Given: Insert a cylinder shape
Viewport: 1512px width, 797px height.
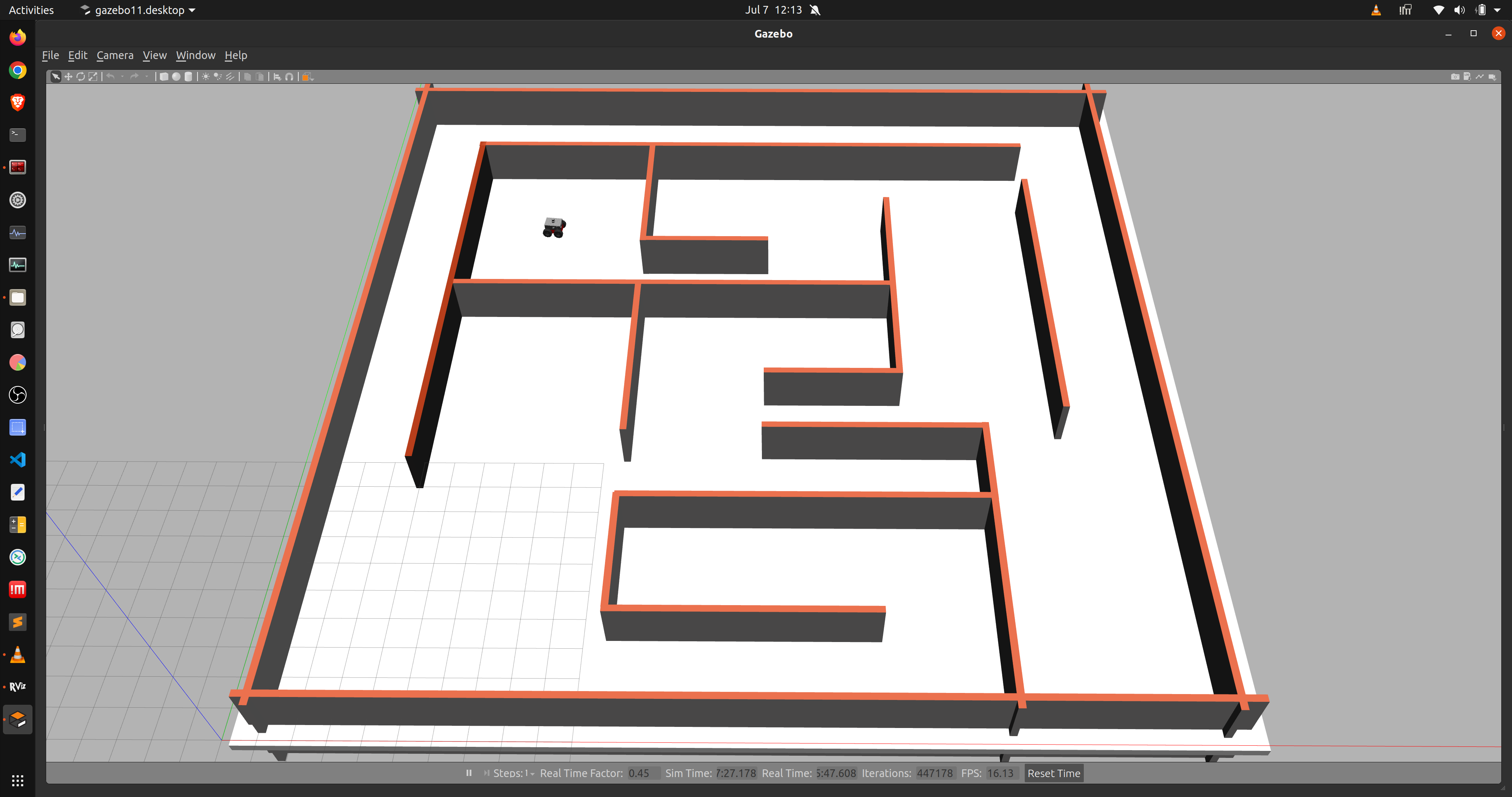Looking at the screenshot, I should coord(188,77).
